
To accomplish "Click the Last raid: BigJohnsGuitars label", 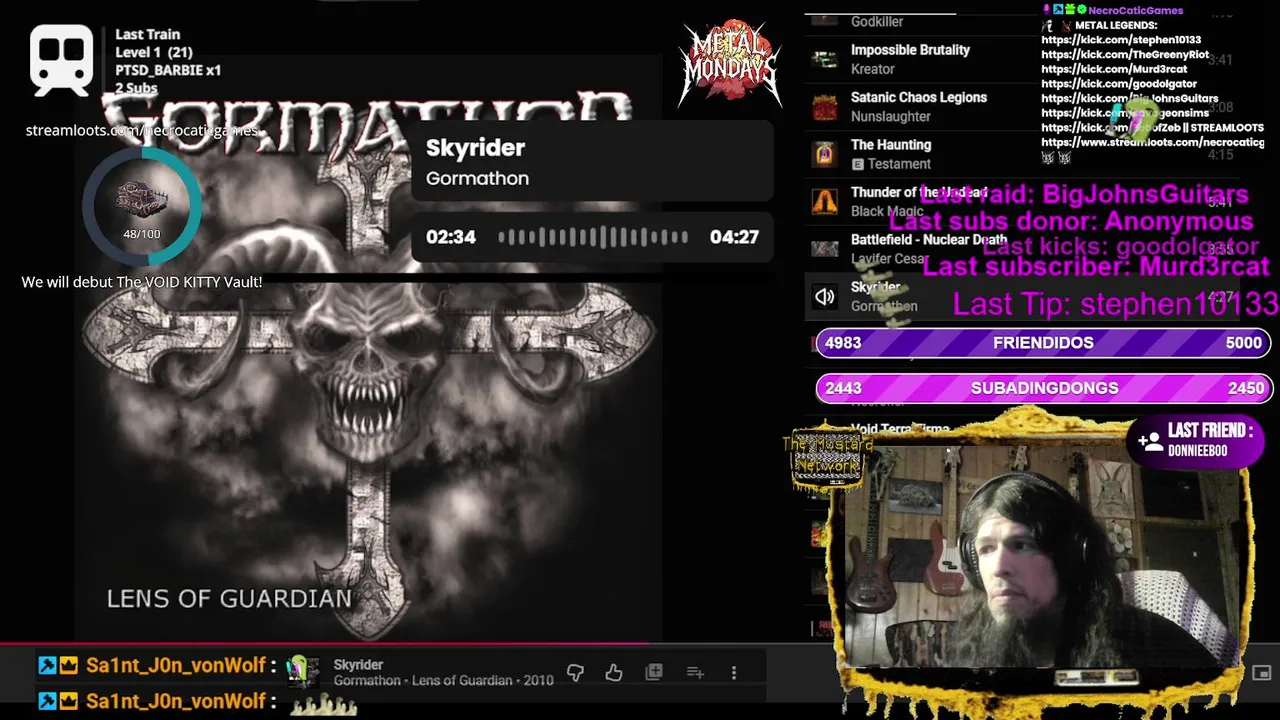I will coord(1083,194).
